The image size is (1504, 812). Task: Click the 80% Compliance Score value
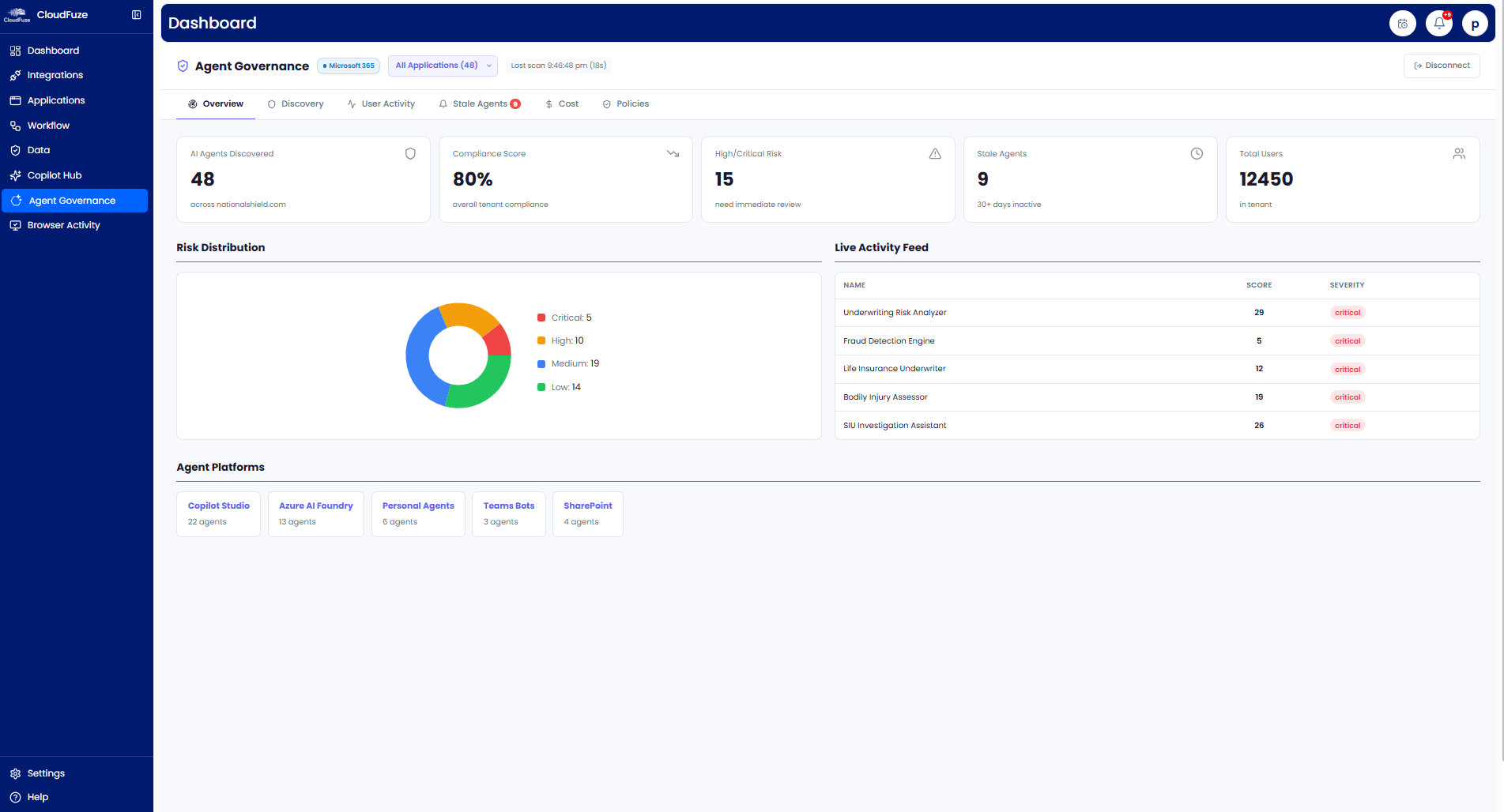(473, 179)
